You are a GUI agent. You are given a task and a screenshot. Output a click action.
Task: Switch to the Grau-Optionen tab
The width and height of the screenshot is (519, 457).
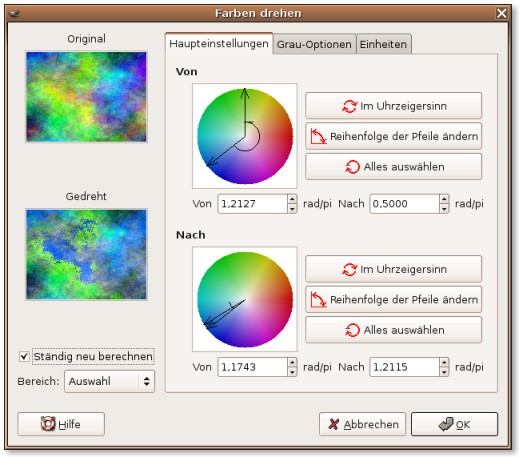pyautogui.click(x=314, y=44)
